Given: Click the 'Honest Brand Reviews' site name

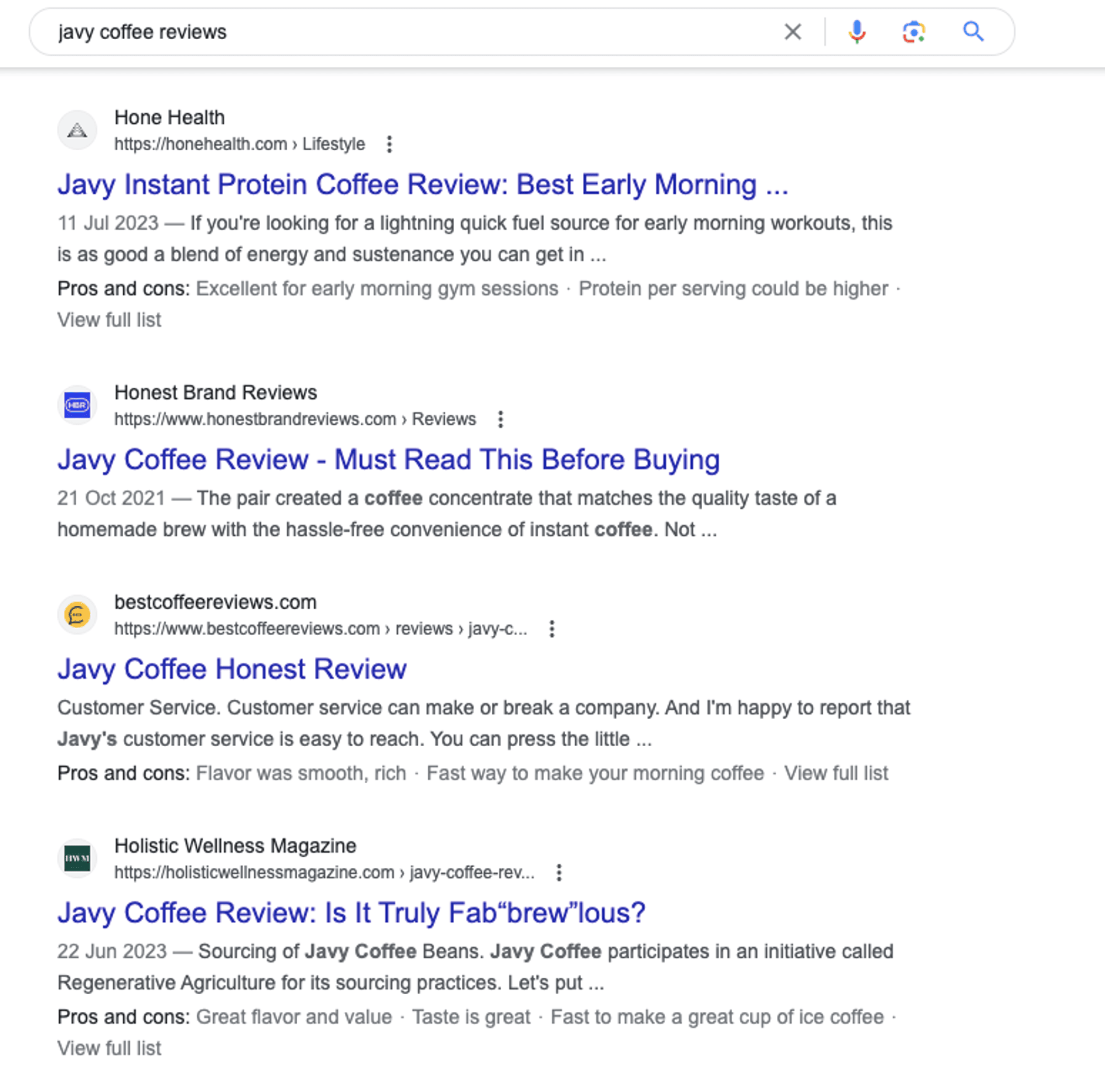Looking at the screenshot, I should coord(215,392).
